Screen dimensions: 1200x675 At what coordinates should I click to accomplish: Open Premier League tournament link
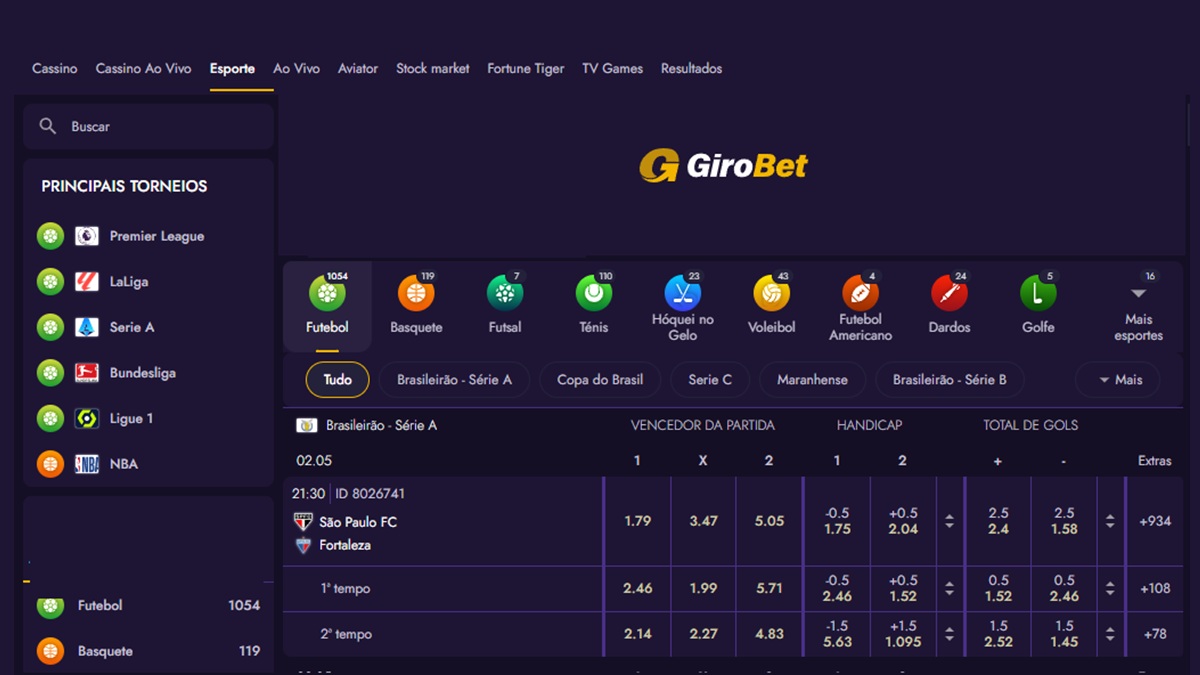point(157,236)
